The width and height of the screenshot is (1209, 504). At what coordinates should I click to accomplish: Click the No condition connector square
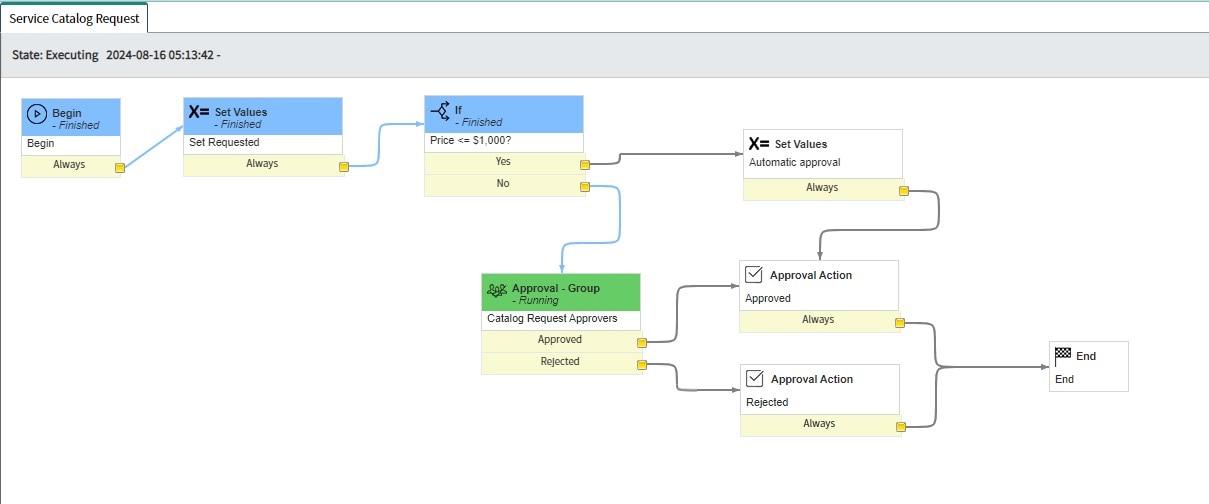(x=584, y=186)
